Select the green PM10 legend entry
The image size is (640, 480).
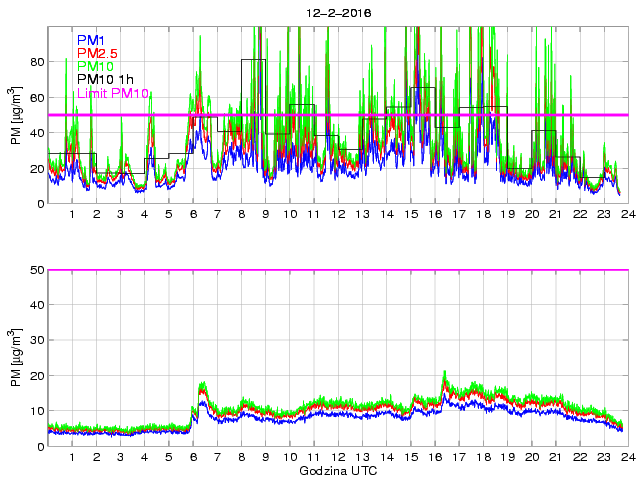95,67
